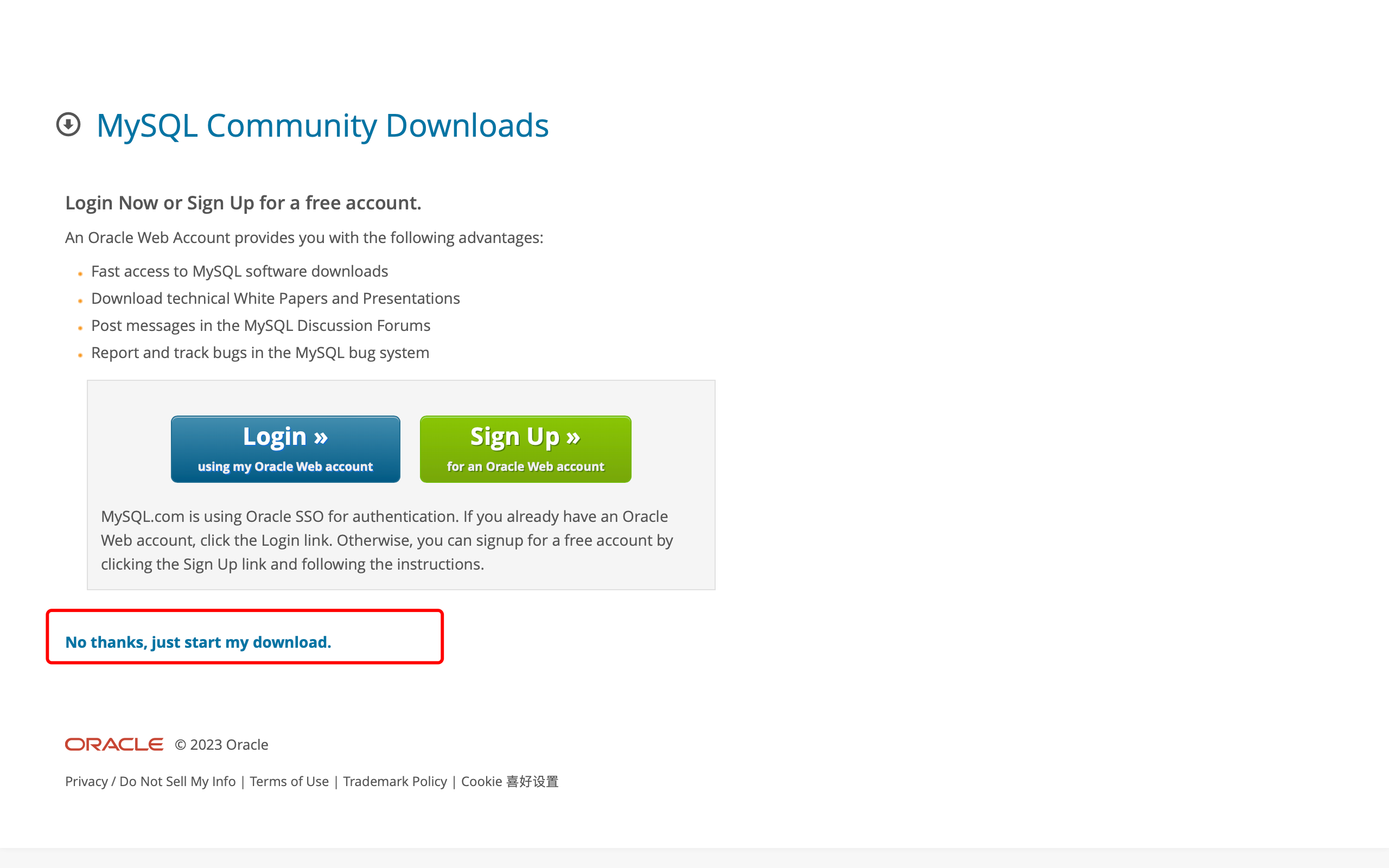Log in using my Oracle Web account
The image size is (1389, 868).
285,449
